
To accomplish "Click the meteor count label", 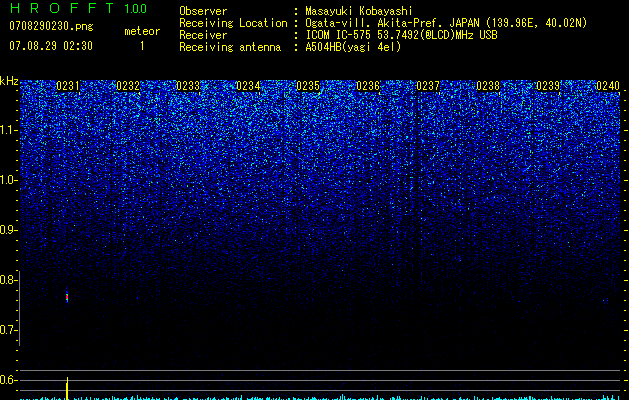I will click(142, 31).
